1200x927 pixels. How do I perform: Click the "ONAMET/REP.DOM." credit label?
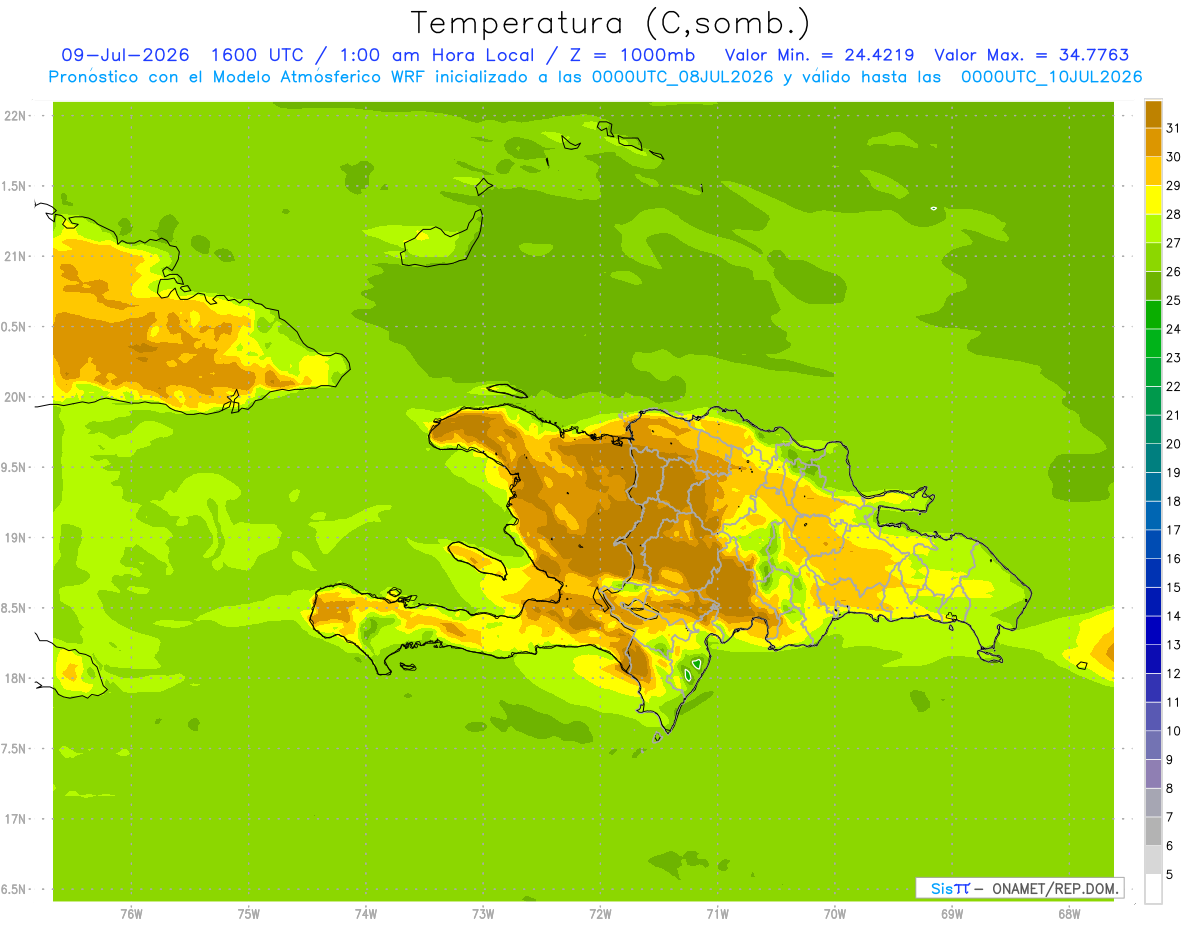tap(1054, 888)
